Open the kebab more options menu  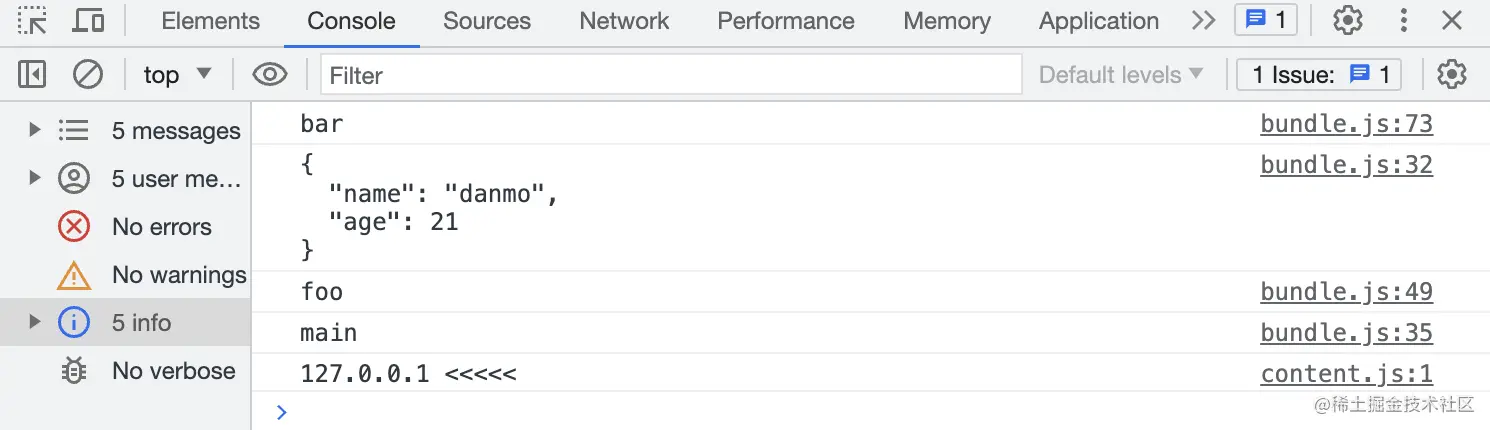coord(1404,20)
